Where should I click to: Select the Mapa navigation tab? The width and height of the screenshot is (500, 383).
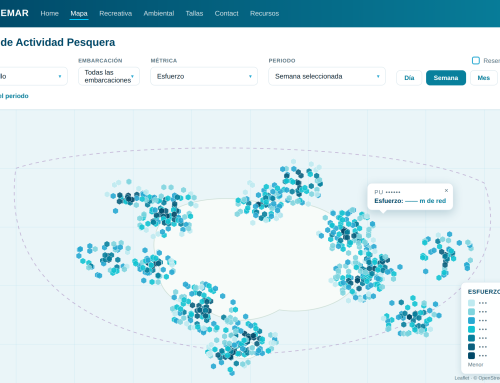click(79, 13)
